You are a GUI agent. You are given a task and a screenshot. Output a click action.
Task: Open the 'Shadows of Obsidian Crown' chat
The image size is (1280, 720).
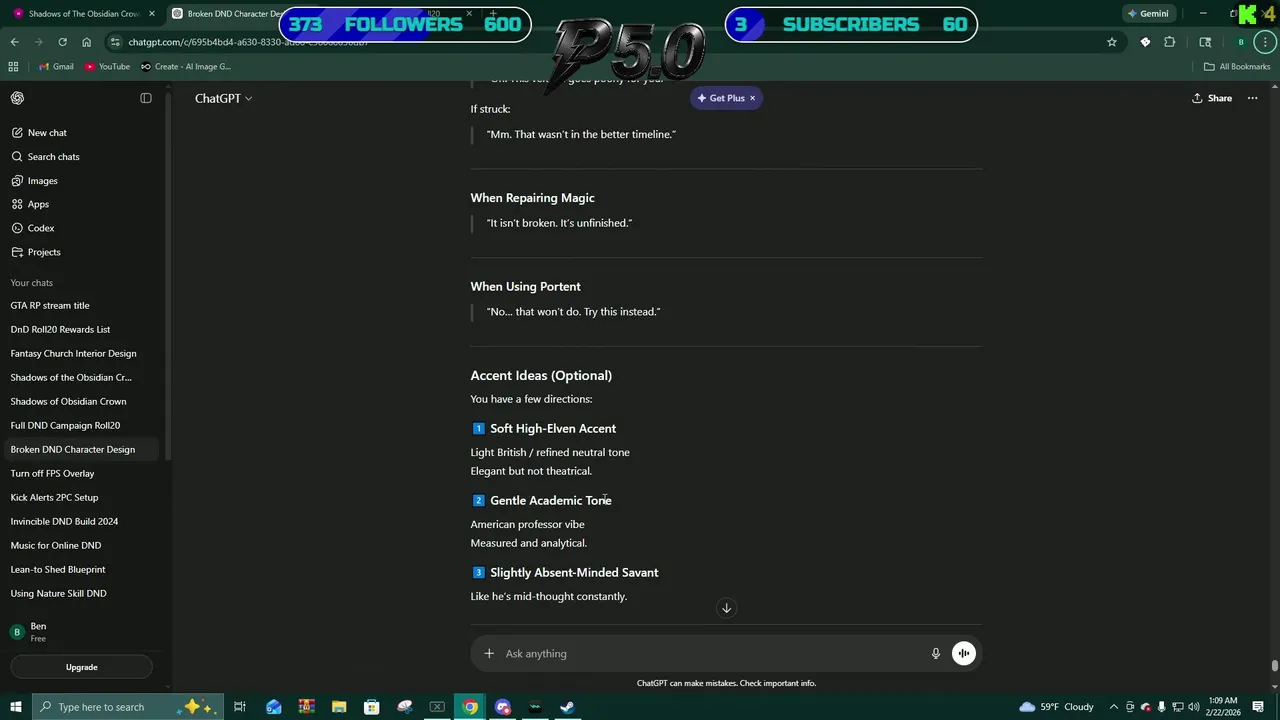coord(82,401)
